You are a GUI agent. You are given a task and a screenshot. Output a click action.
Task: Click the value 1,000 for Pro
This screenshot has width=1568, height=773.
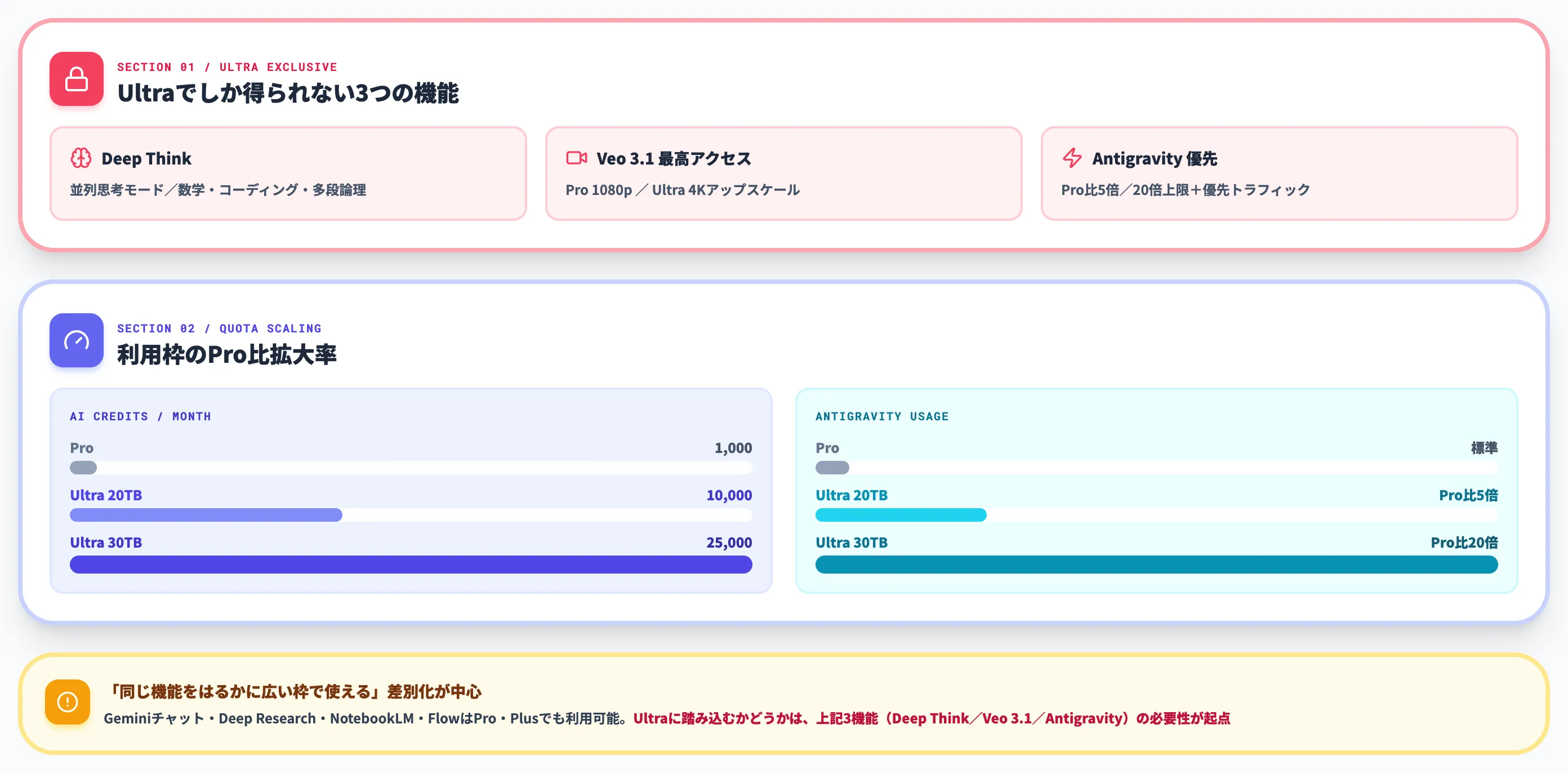733,448
